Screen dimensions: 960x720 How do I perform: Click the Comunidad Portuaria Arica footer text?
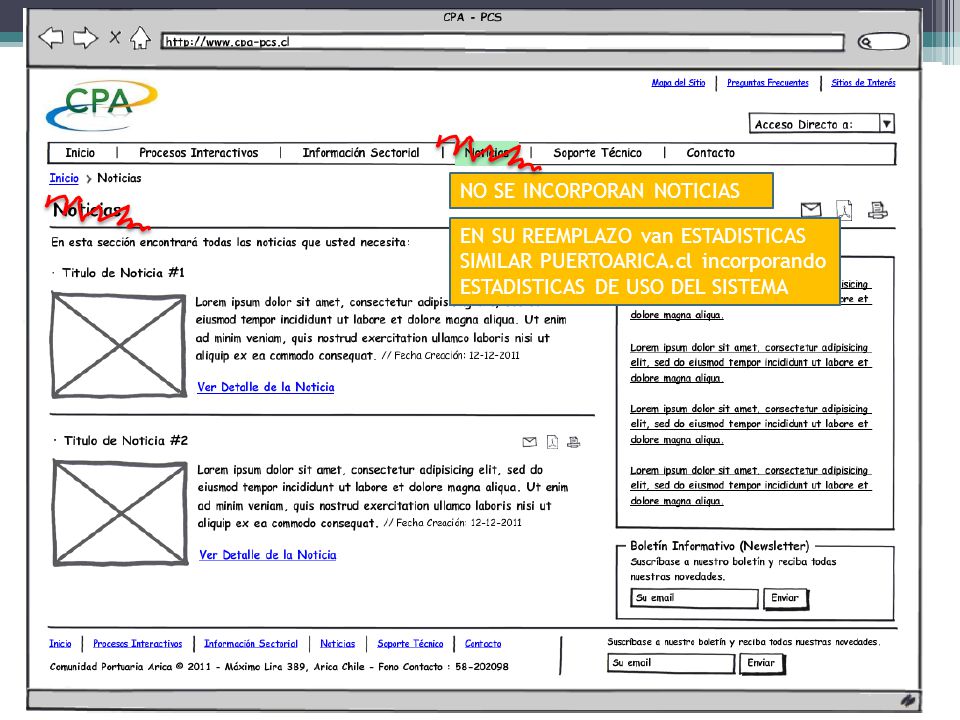[279, 667]
